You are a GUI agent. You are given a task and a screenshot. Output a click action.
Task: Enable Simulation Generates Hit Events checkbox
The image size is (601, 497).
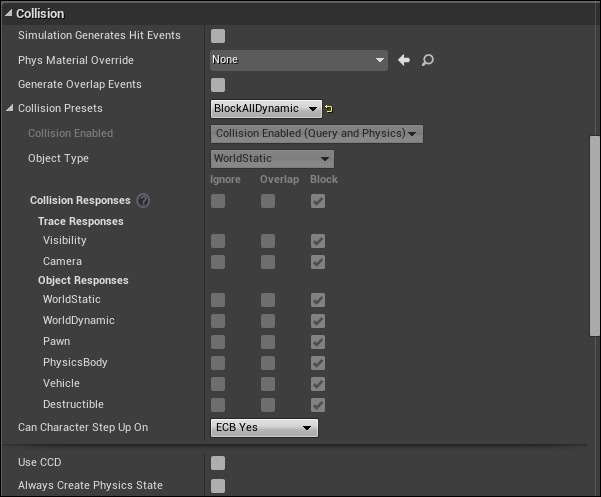[218, 36]
